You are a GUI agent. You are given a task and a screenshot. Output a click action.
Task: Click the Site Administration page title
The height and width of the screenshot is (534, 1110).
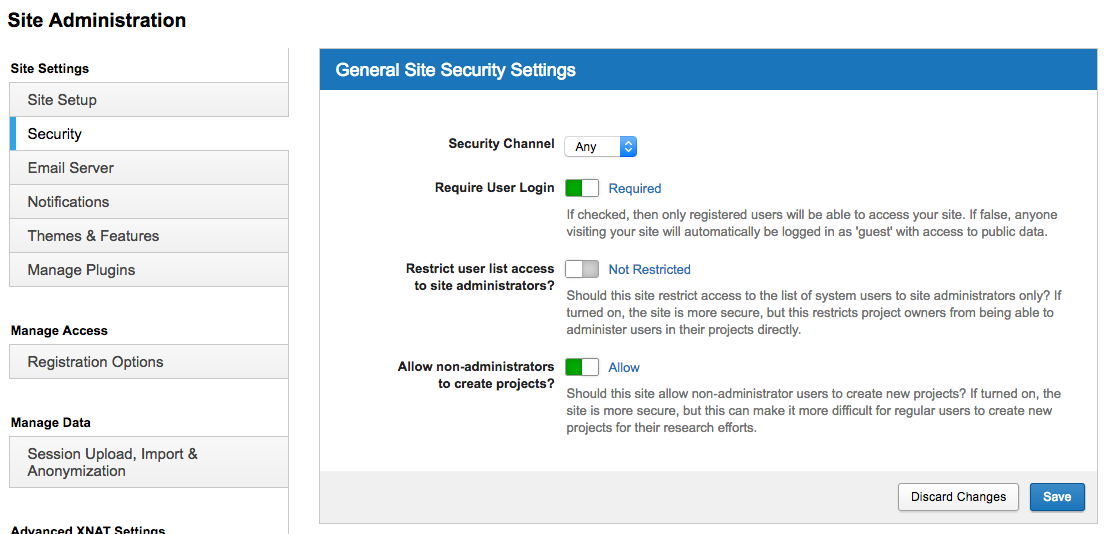click(x=97, y=20)
